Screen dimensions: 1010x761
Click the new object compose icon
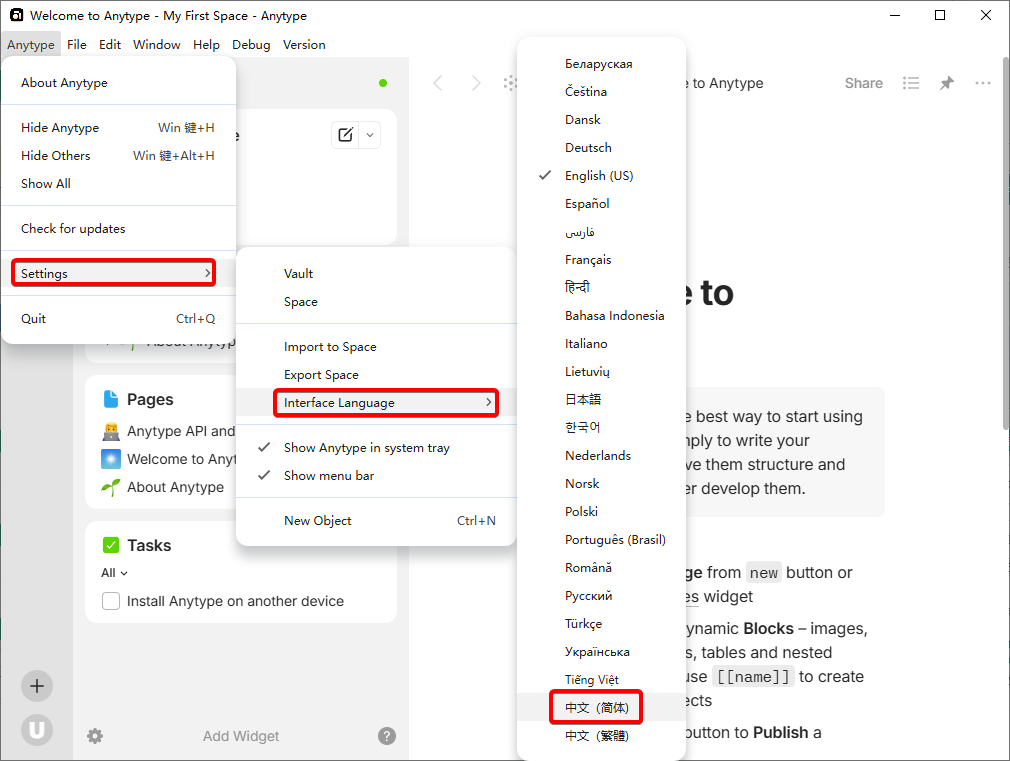[x=345, y=135]
